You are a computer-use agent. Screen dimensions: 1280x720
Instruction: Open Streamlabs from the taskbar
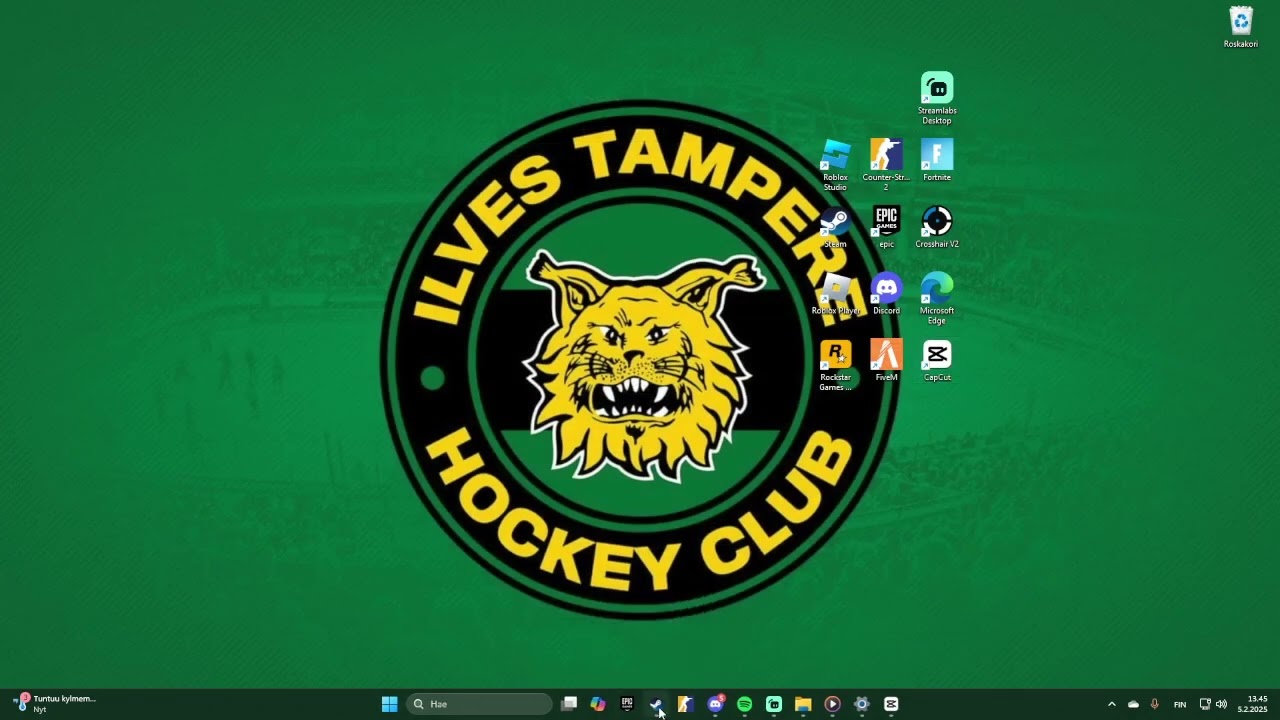coord(774,704)
